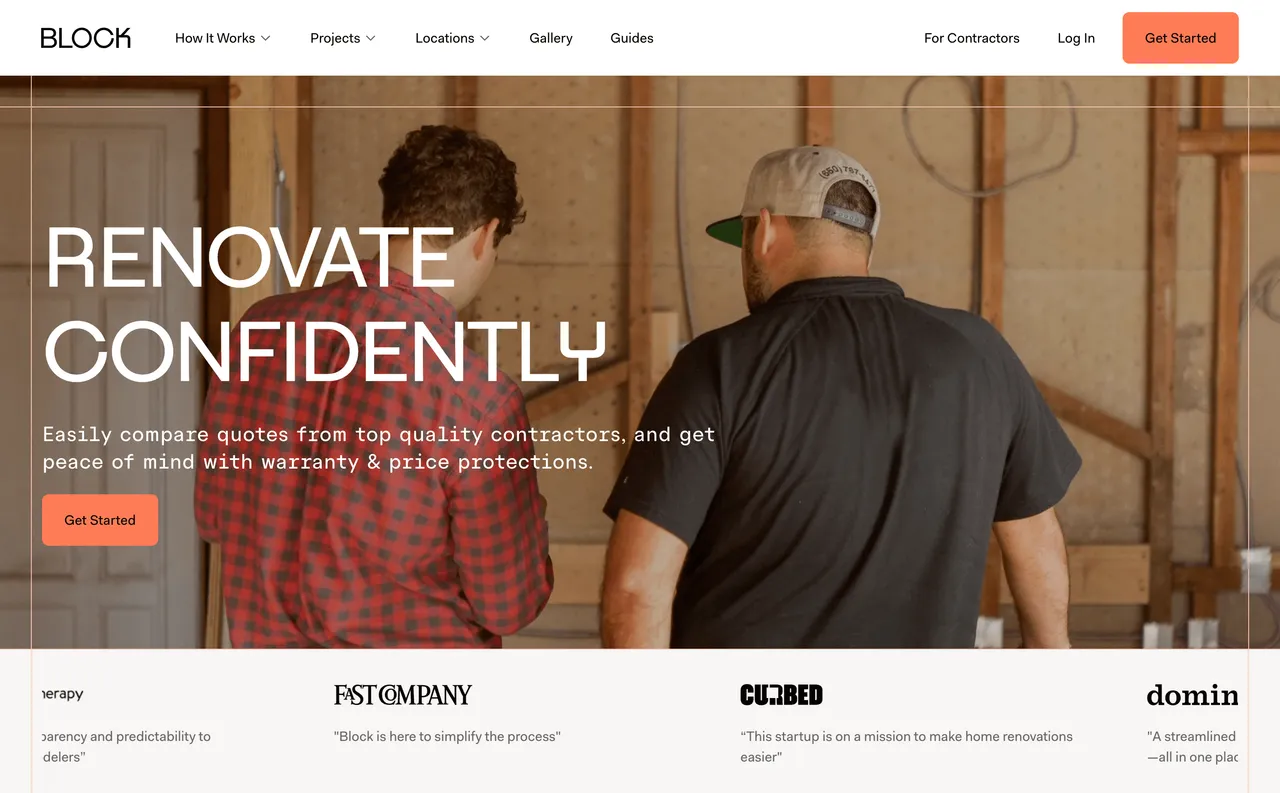
Task: Click the Fast Company logo
Action: (x=403, y=694)
